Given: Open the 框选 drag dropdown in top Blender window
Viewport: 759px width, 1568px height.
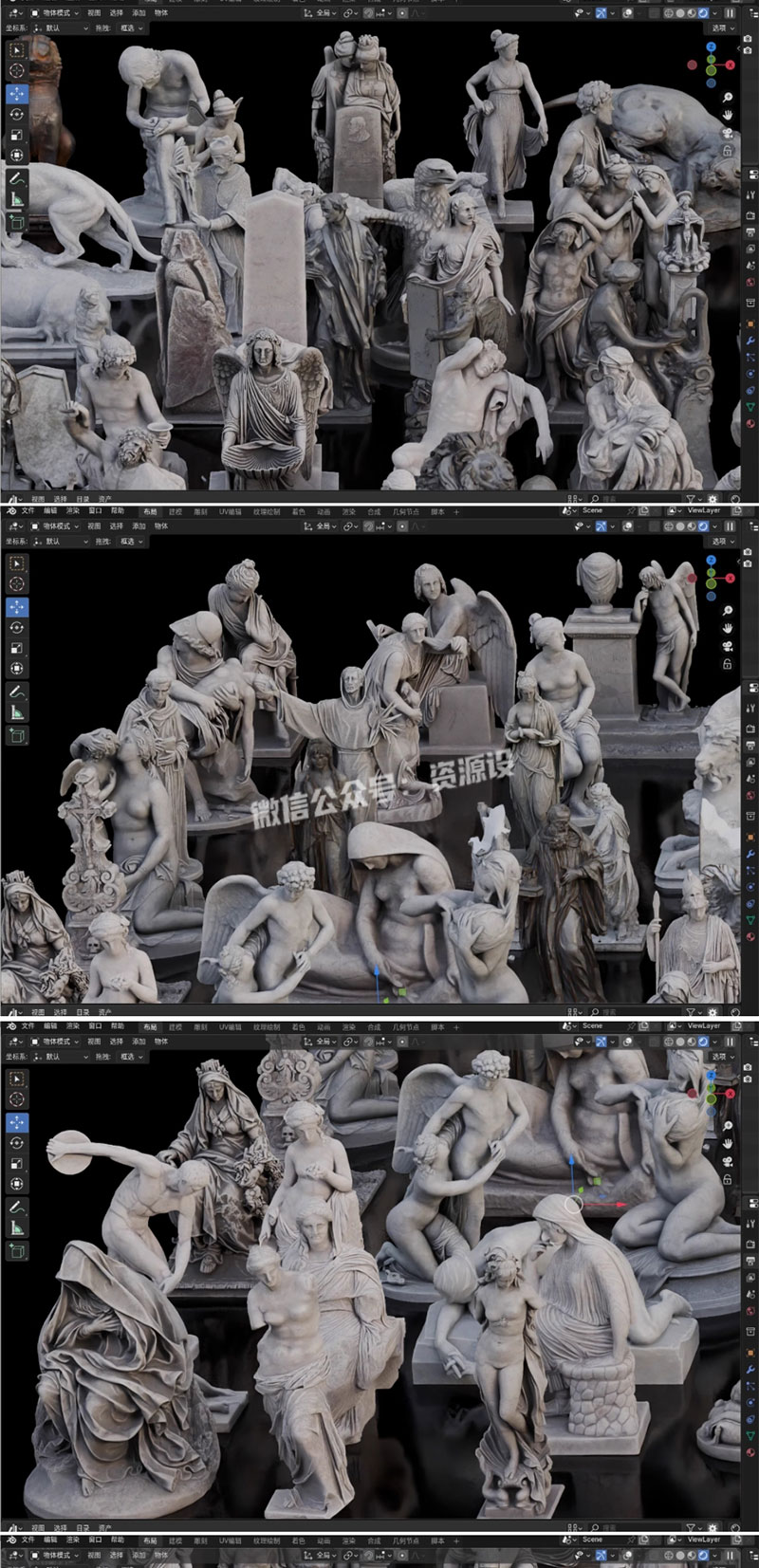Looking at the screenshot, I should coord(132,28).
